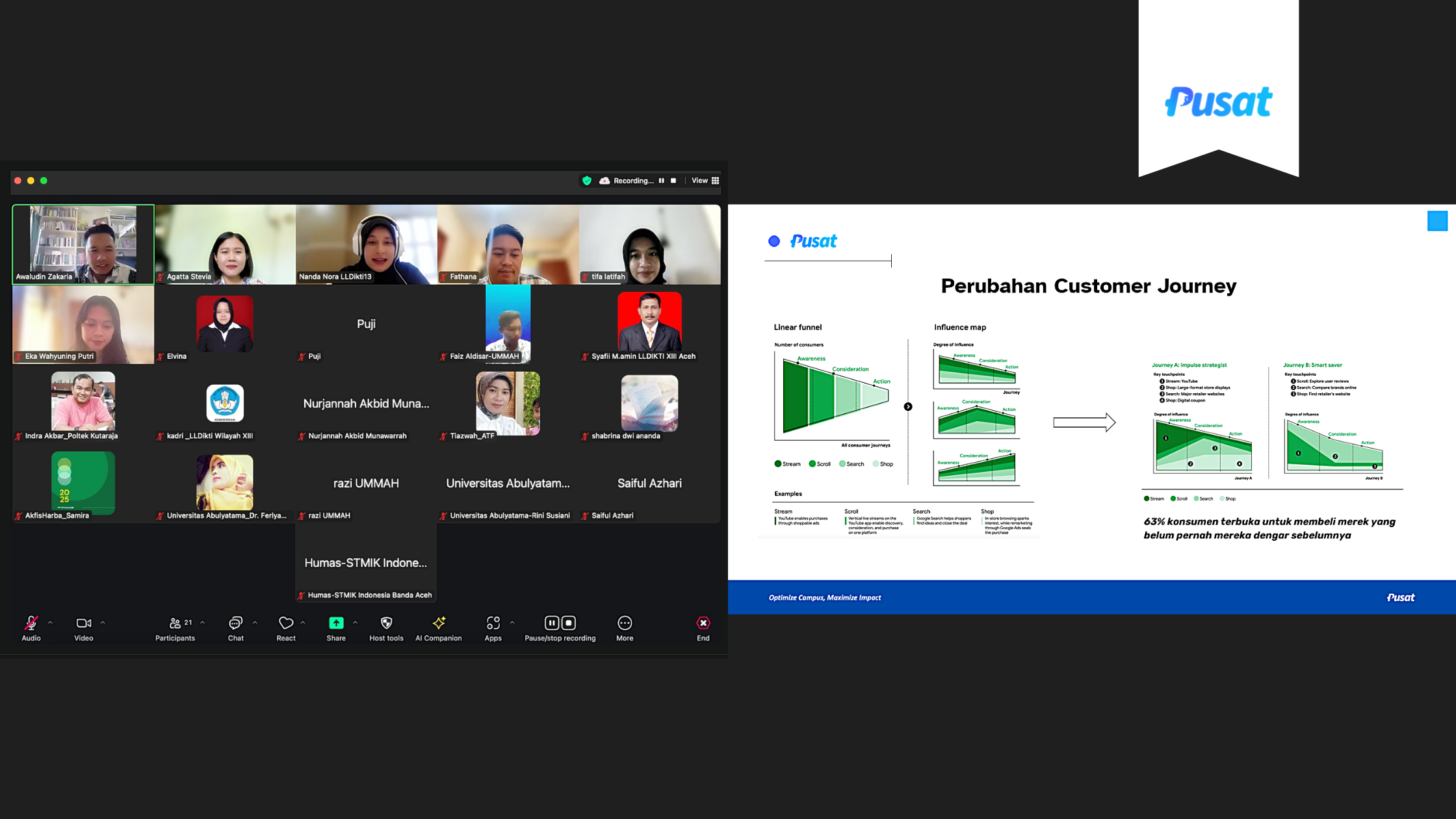This screenshot has width=1456, height=819.
Task: Expand audio options arrow beside Audio
Action: [x=50, y=623]
